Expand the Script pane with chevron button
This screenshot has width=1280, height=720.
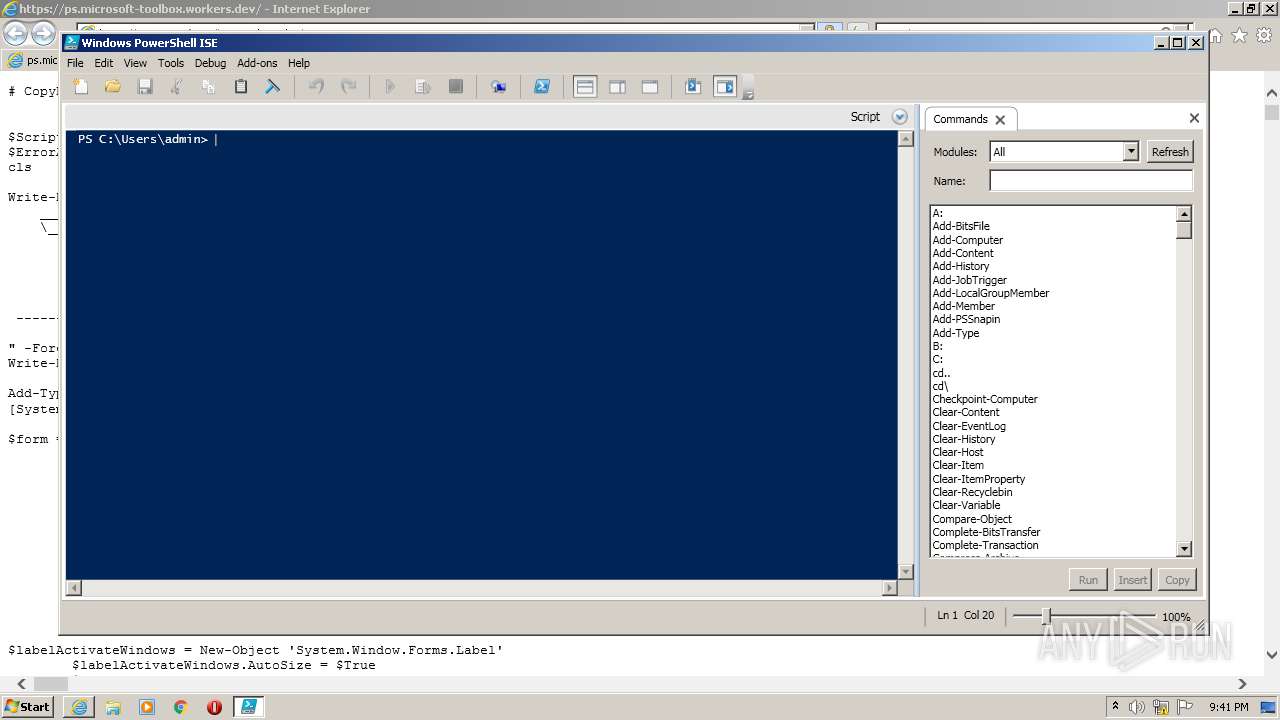pyautogui.click(x=899, y=117)
